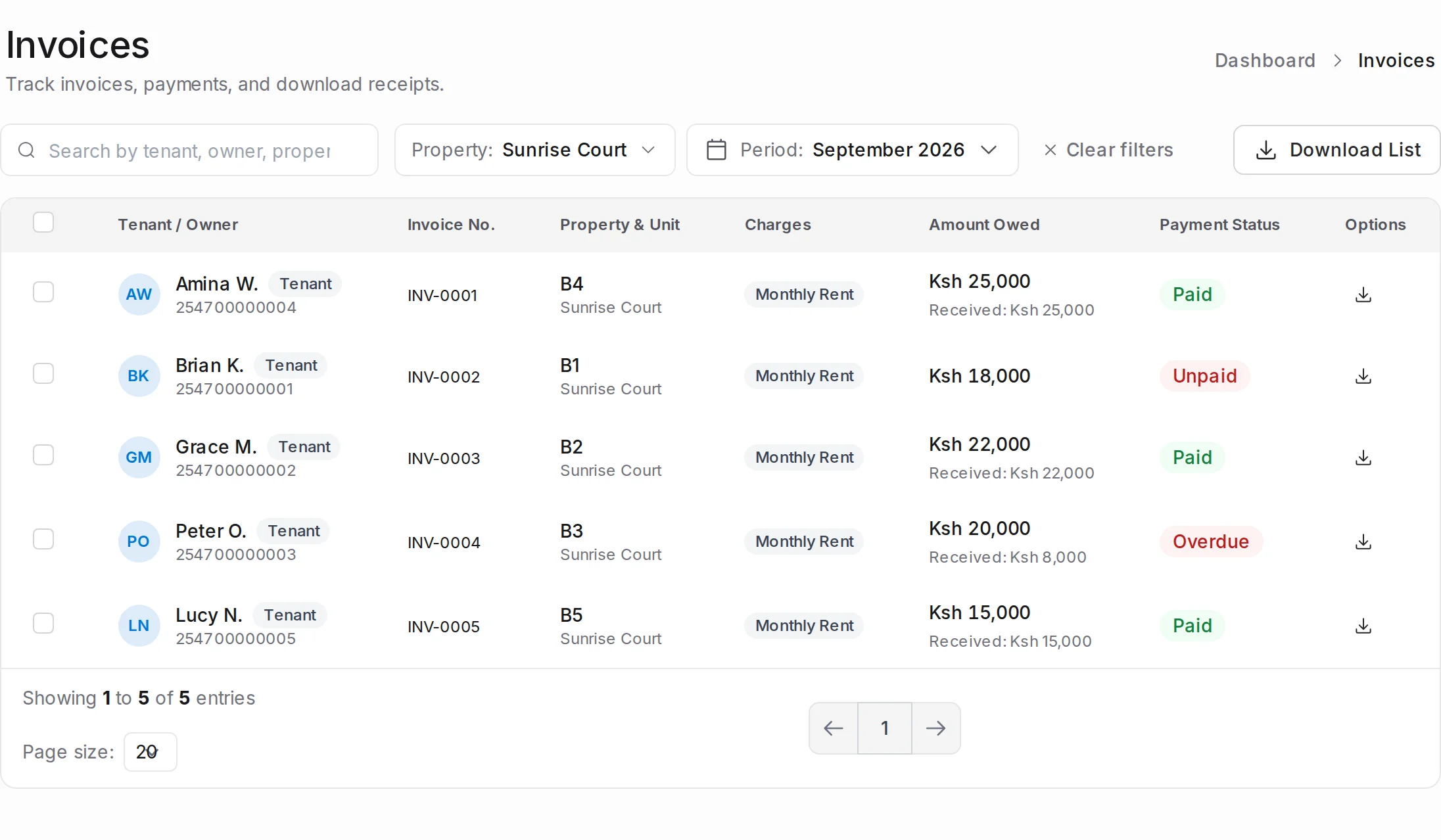Click the breadcrumb chevron separator
1441x840 pixels.
coord(1337,60)
